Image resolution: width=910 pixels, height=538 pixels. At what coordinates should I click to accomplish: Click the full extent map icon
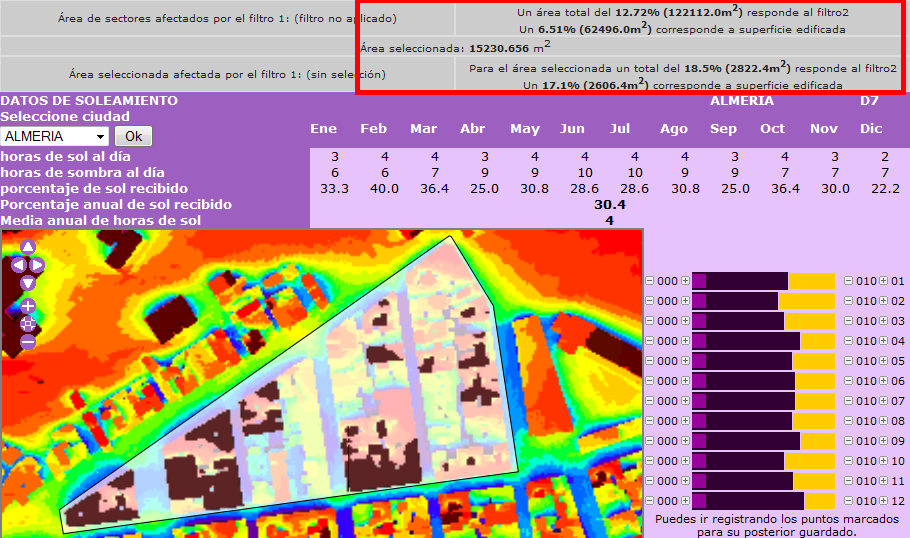coord(28,323)
